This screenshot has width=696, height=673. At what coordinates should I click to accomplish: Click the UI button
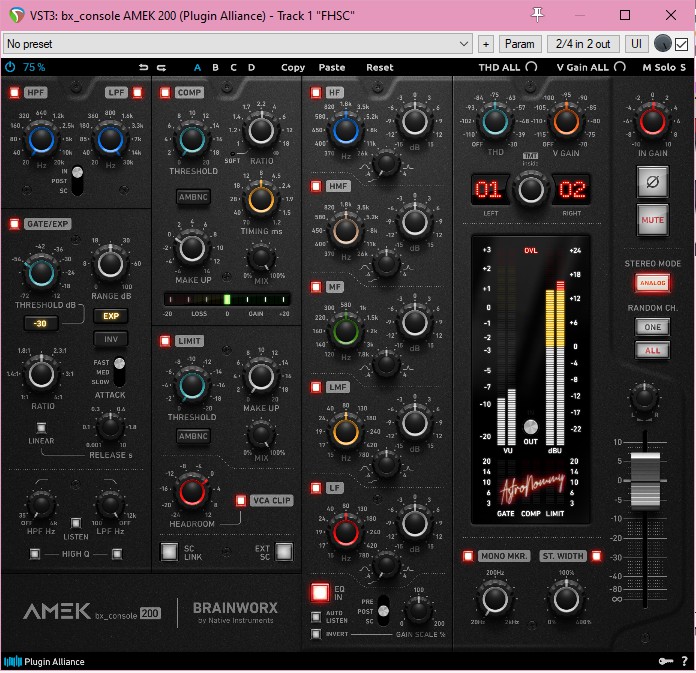pyautogui.click(x=636, y=44)
